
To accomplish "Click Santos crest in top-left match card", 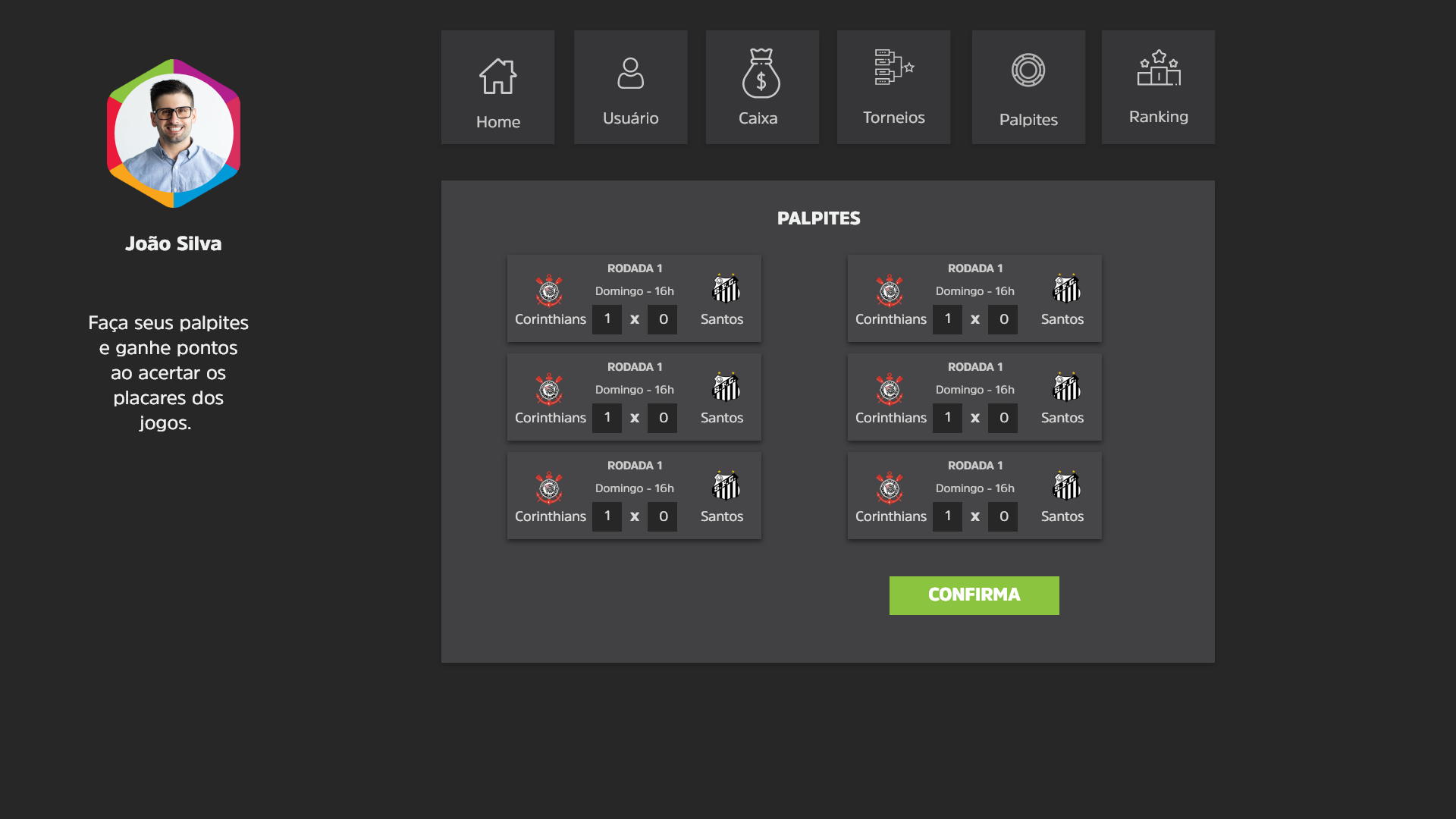I will 726,288.
